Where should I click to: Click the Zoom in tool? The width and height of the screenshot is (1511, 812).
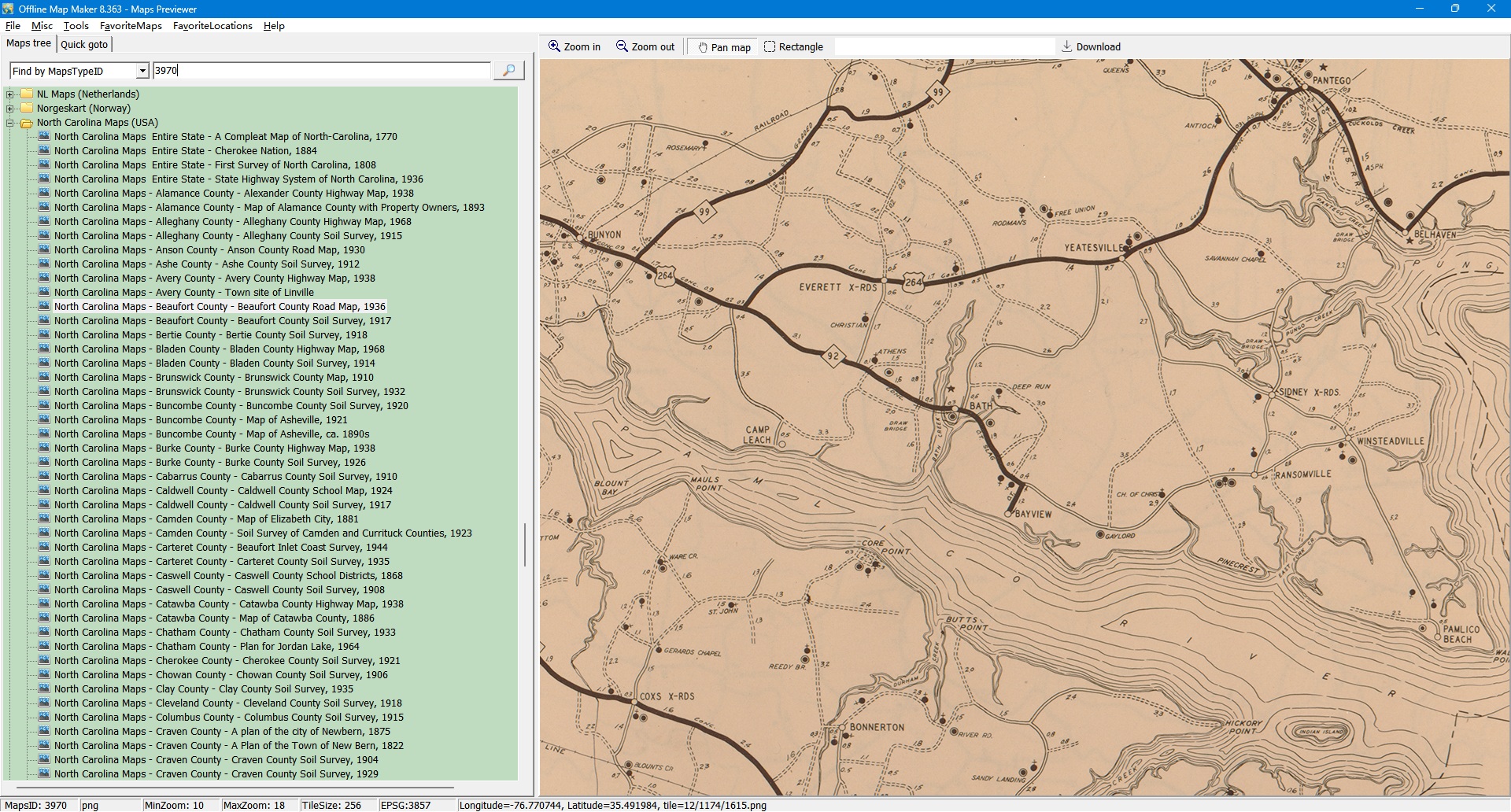[x=574, y=46]
